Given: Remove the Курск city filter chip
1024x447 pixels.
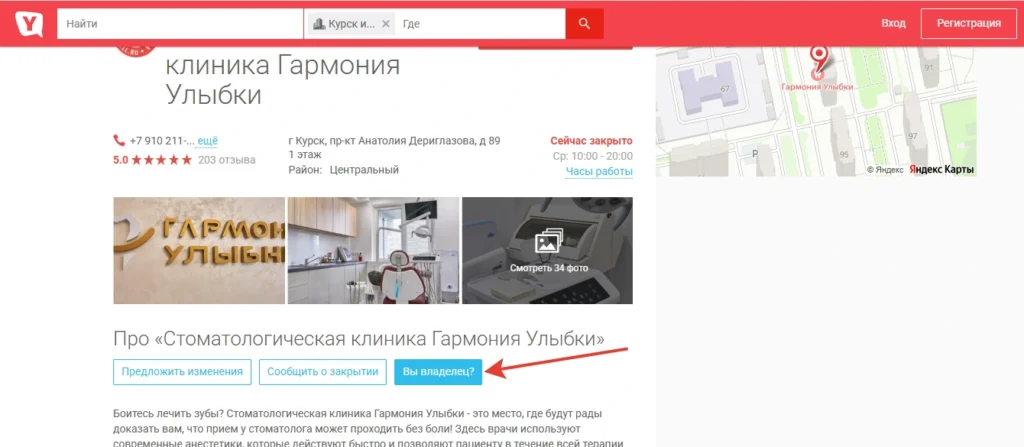Looking at the screenshot, I should tap(385, 24).
